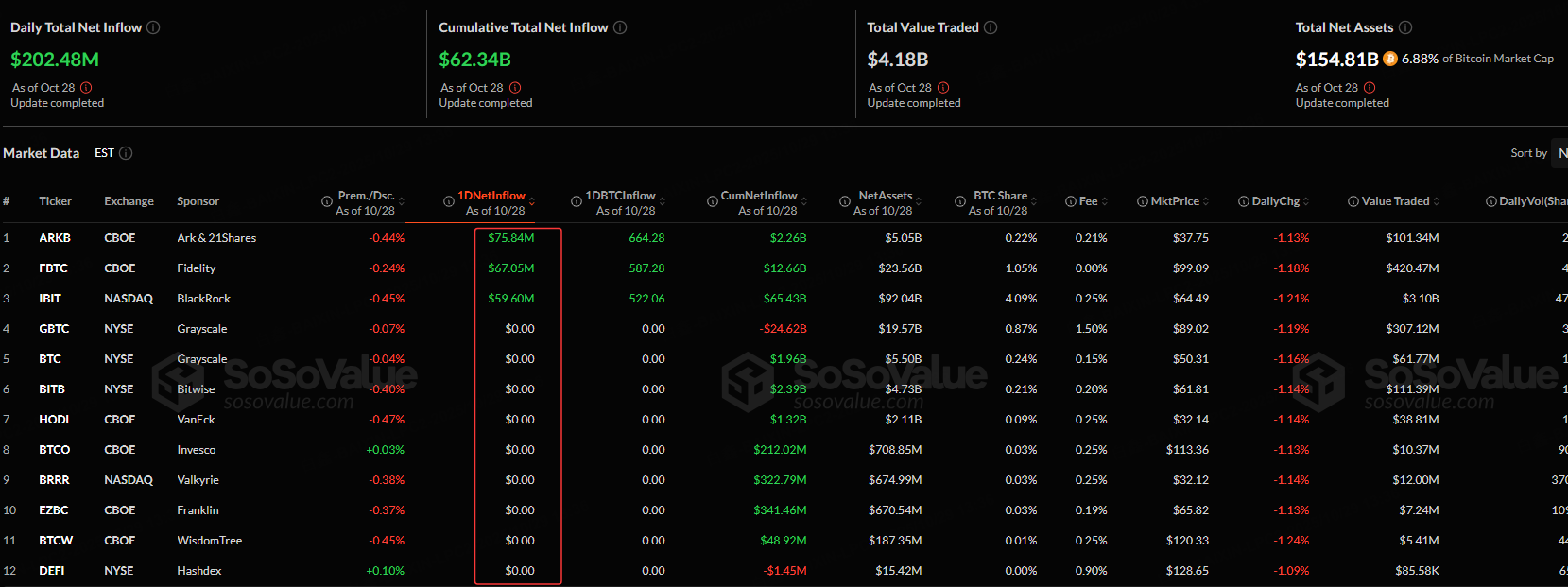Screen dimensions: 1568x587
Task: Click info icon before DailyChg column header
Action: (x=1244, y=201)
